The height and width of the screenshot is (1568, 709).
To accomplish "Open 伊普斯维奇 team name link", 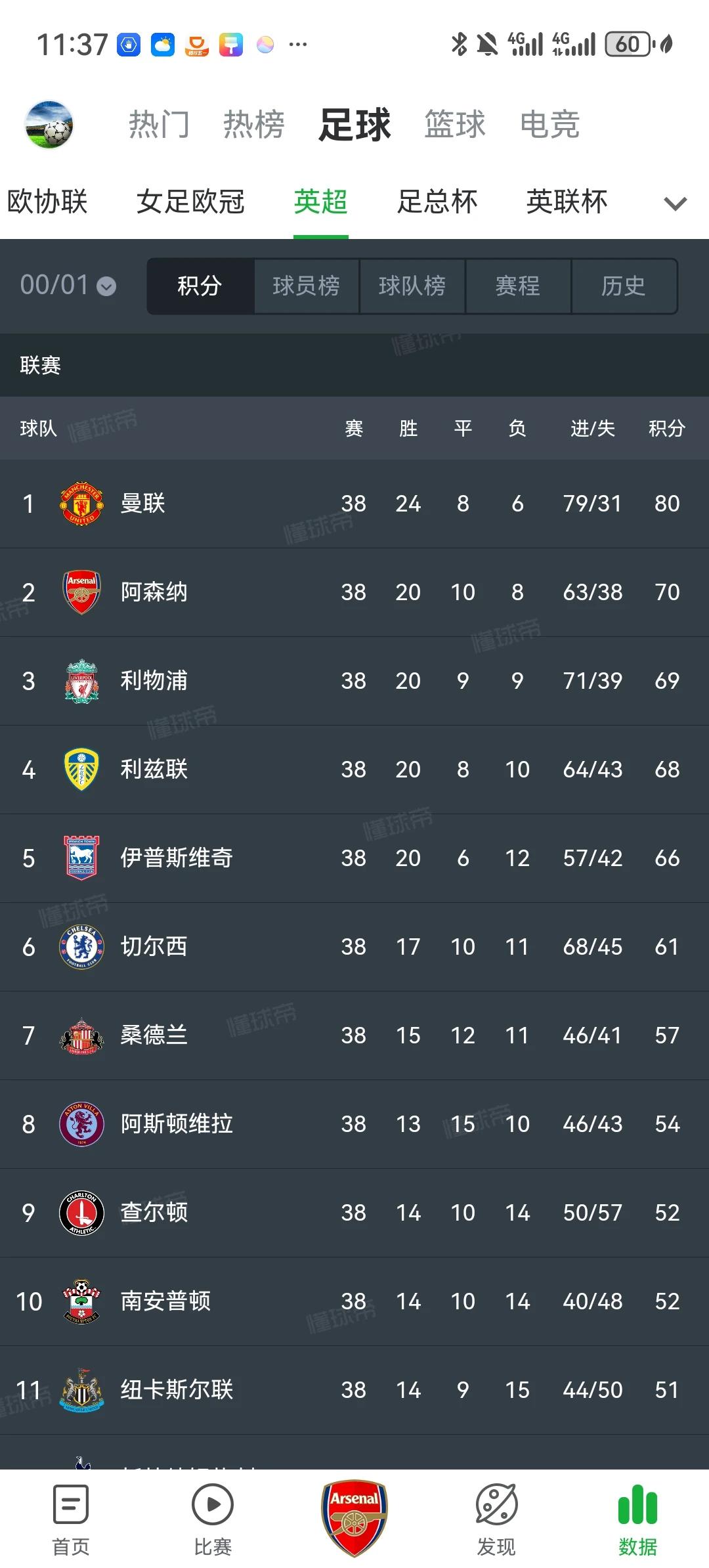I will [177, 858].
